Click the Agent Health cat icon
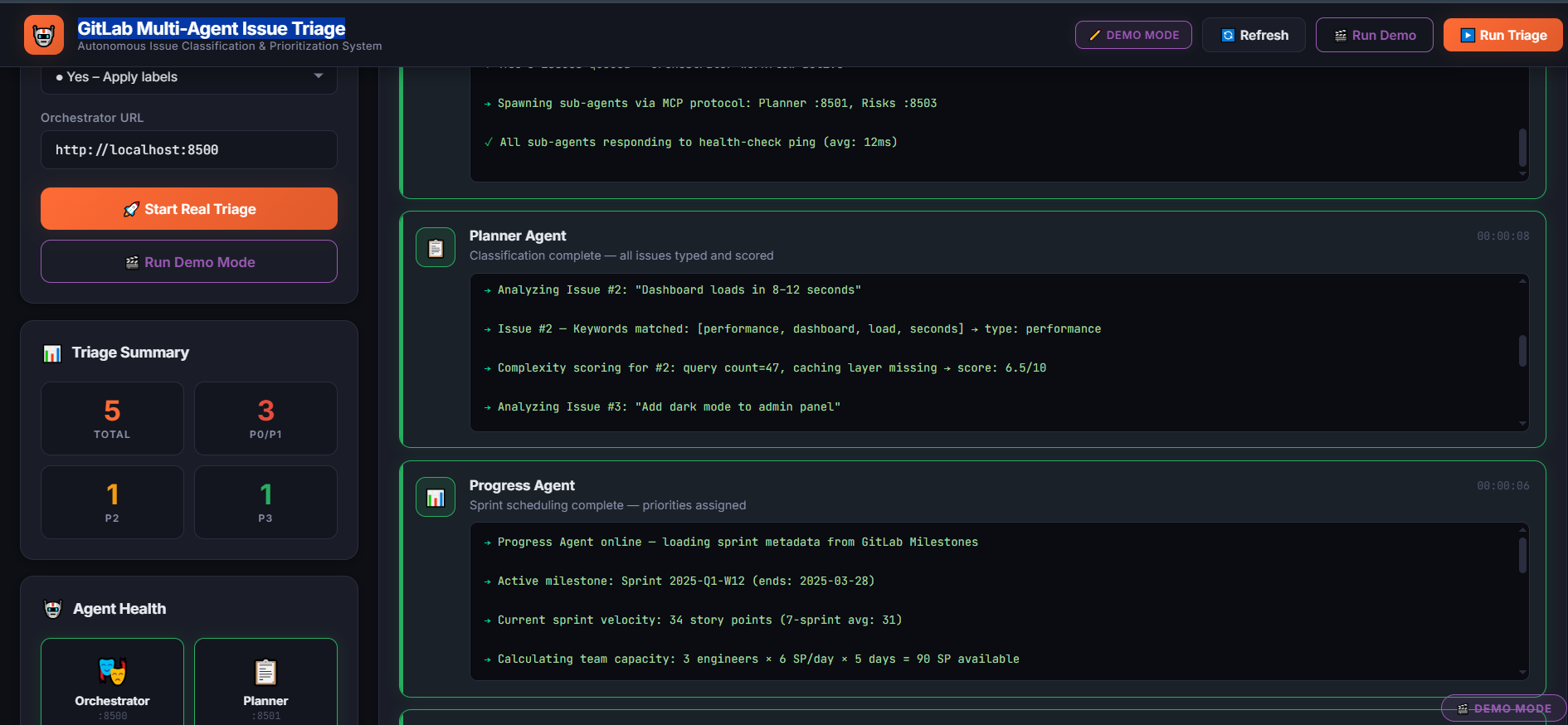The image size is (1568, 725). 53,609
